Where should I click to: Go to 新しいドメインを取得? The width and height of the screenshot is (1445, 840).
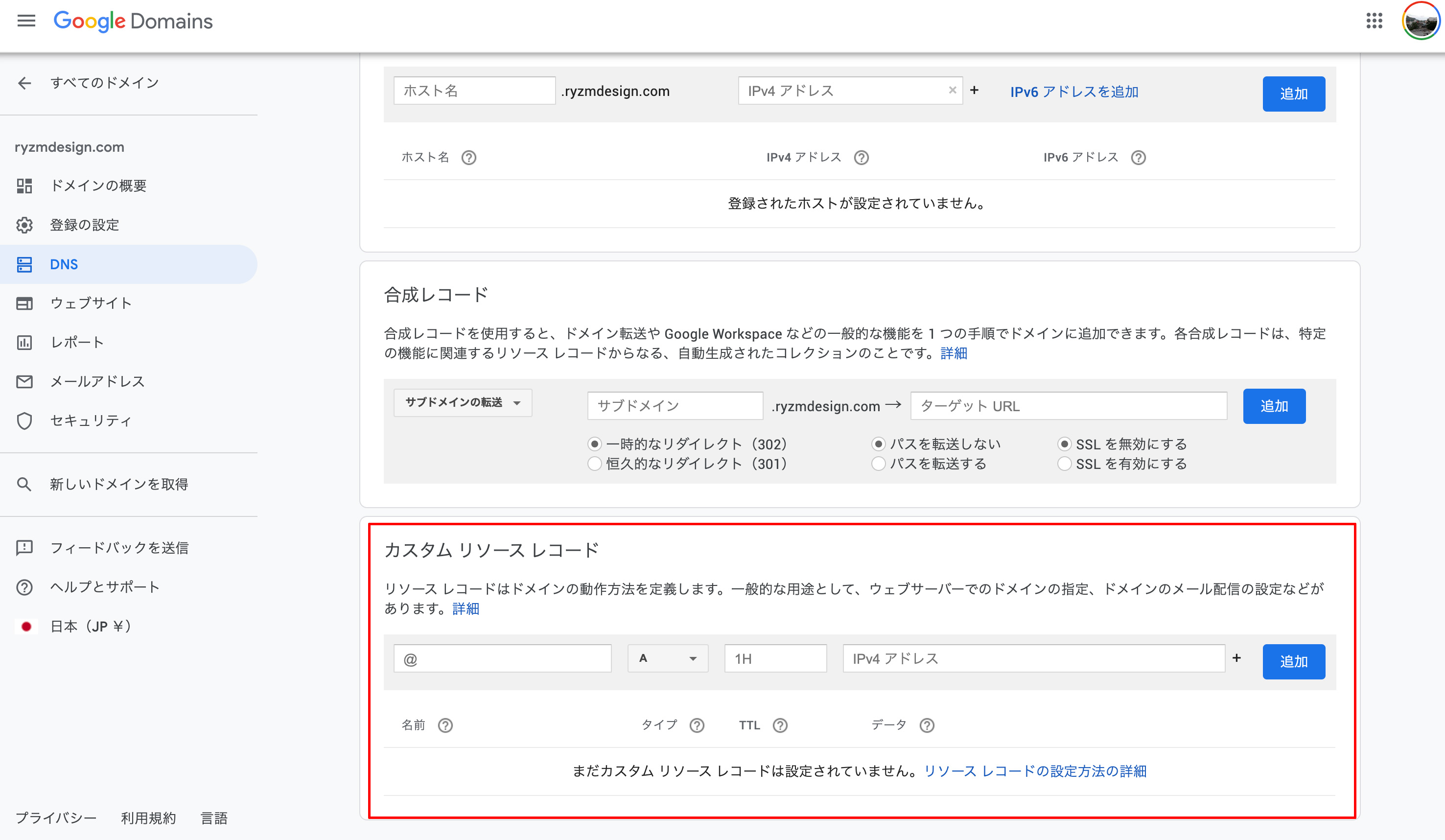119,485
